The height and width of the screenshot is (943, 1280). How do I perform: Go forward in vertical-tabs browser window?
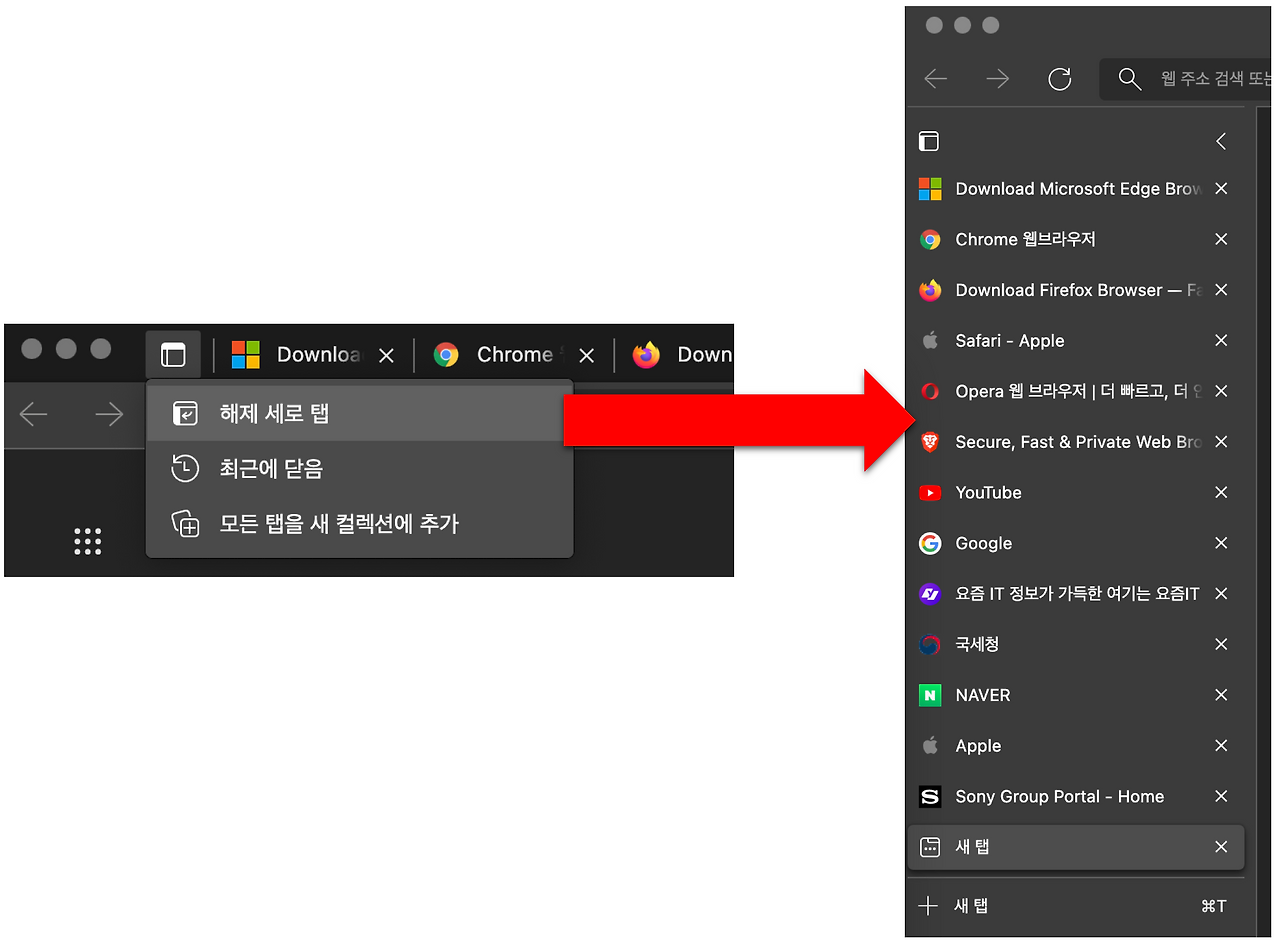click(x=998, y=79)
